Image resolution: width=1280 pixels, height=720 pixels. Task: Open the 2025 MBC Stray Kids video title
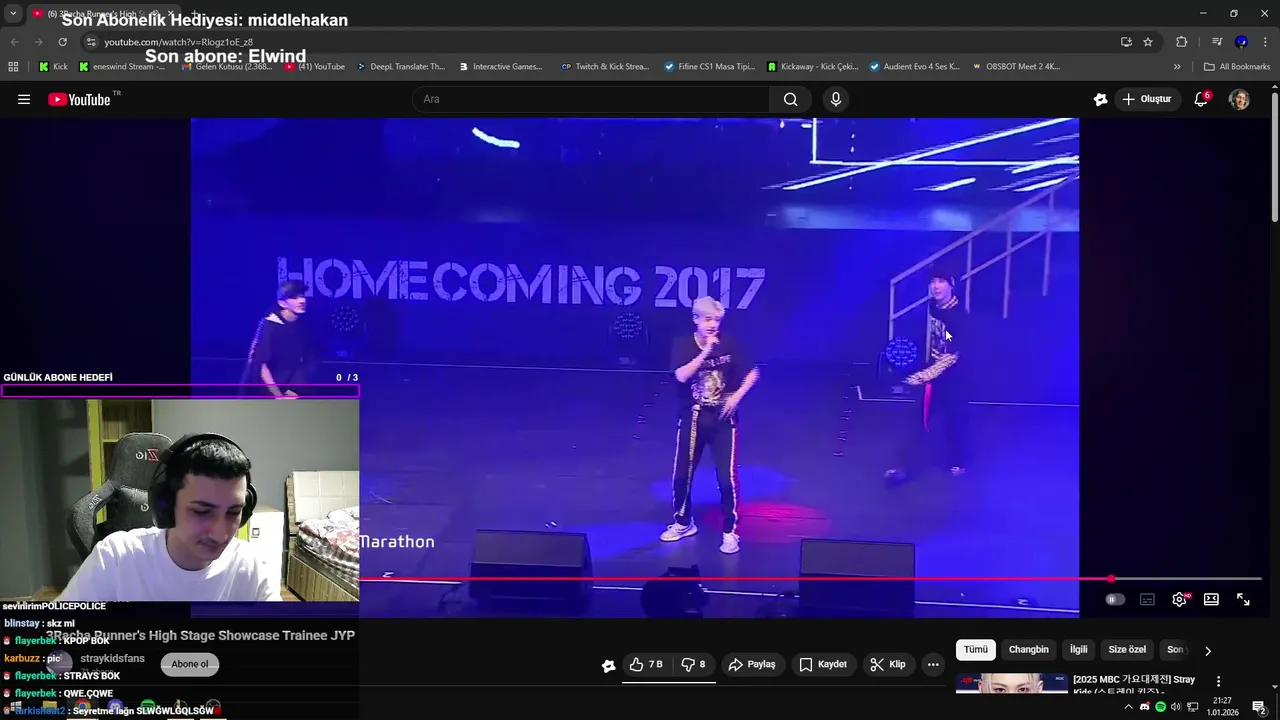(x=1134, y=685)
